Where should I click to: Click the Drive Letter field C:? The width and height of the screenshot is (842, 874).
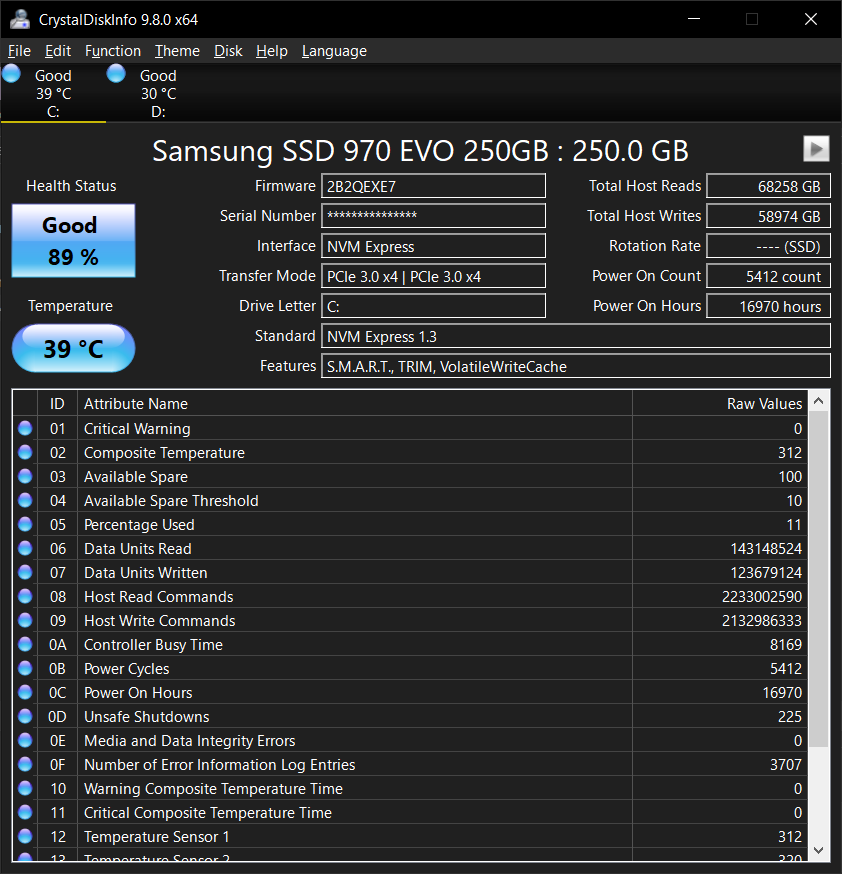pos(433,307)
